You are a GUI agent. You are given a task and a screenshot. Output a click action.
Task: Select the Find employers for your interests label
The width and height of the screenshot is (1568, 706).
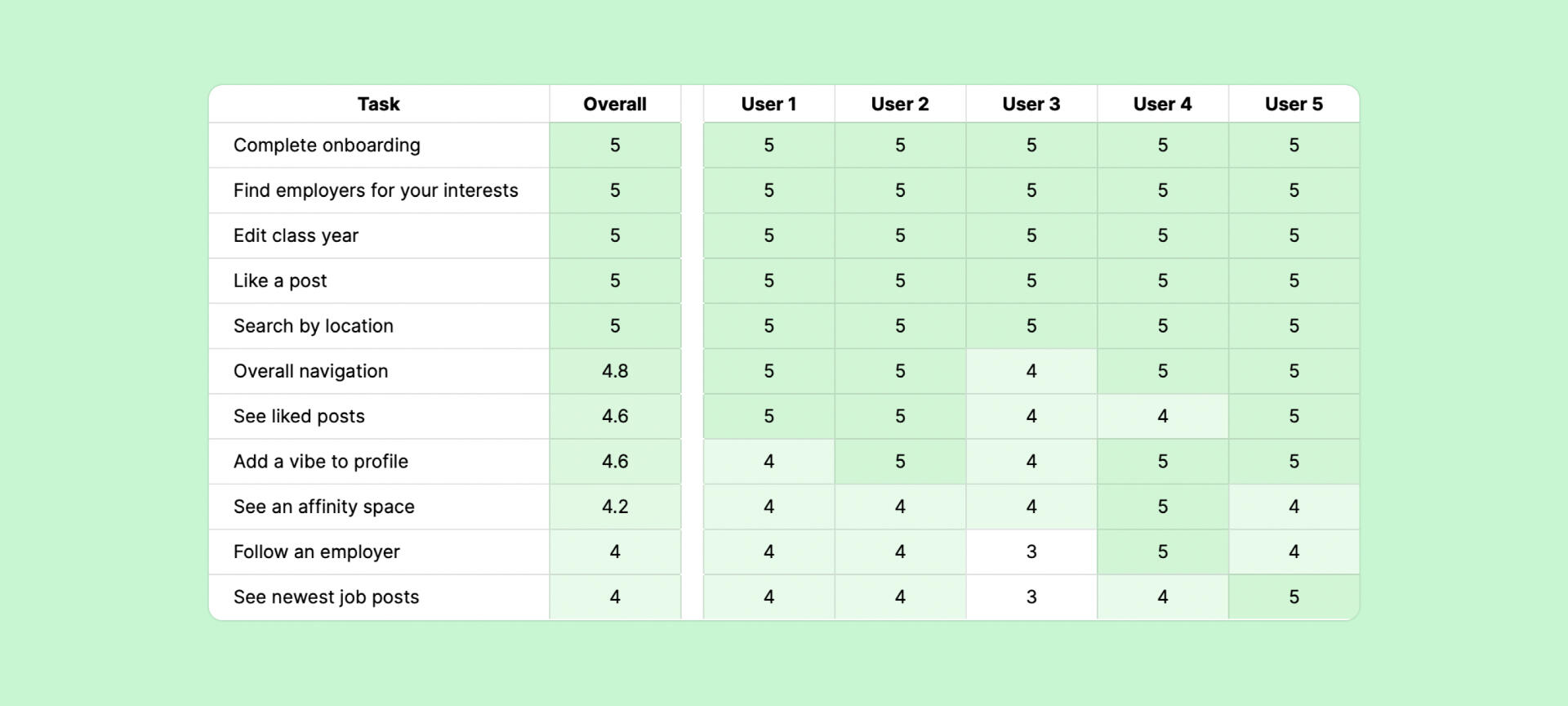click(x=376, y=190)
